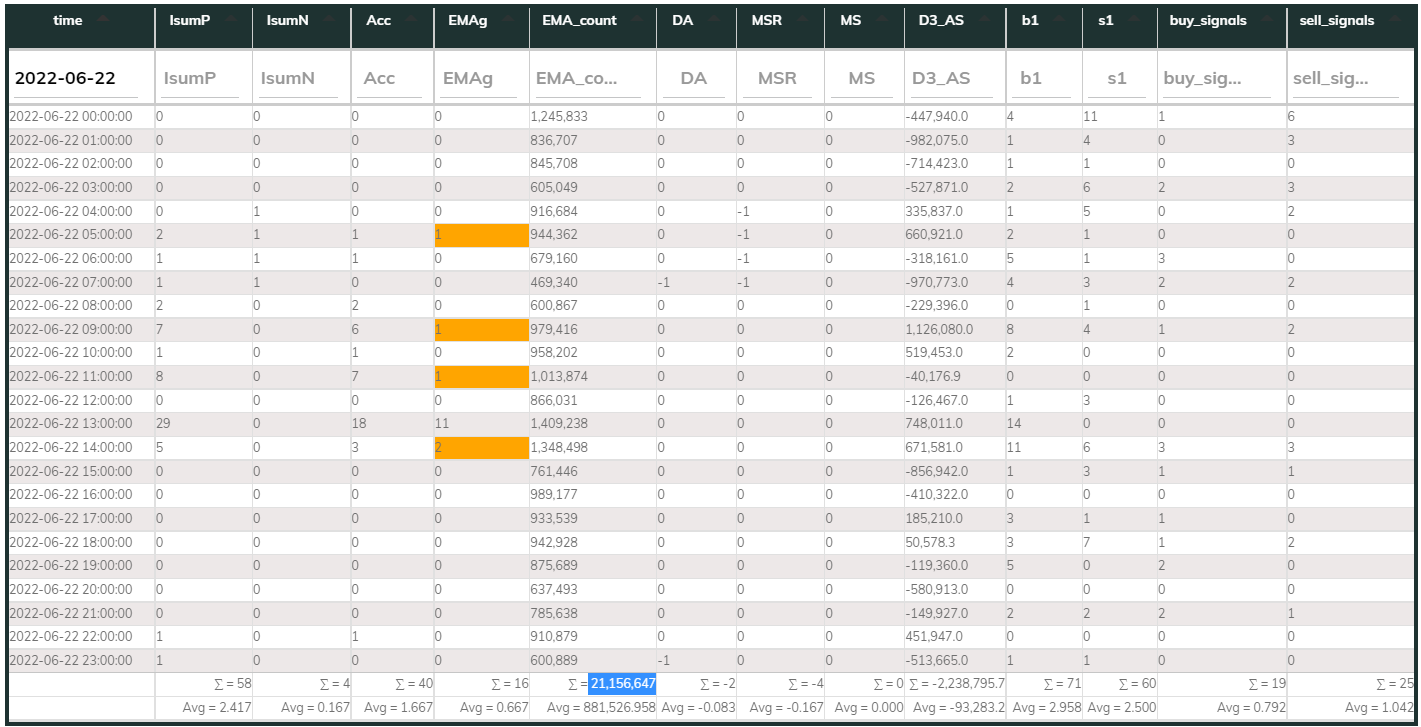
Task: Focus the time filter containing 2022-06-22
Action: pos(80,78)
